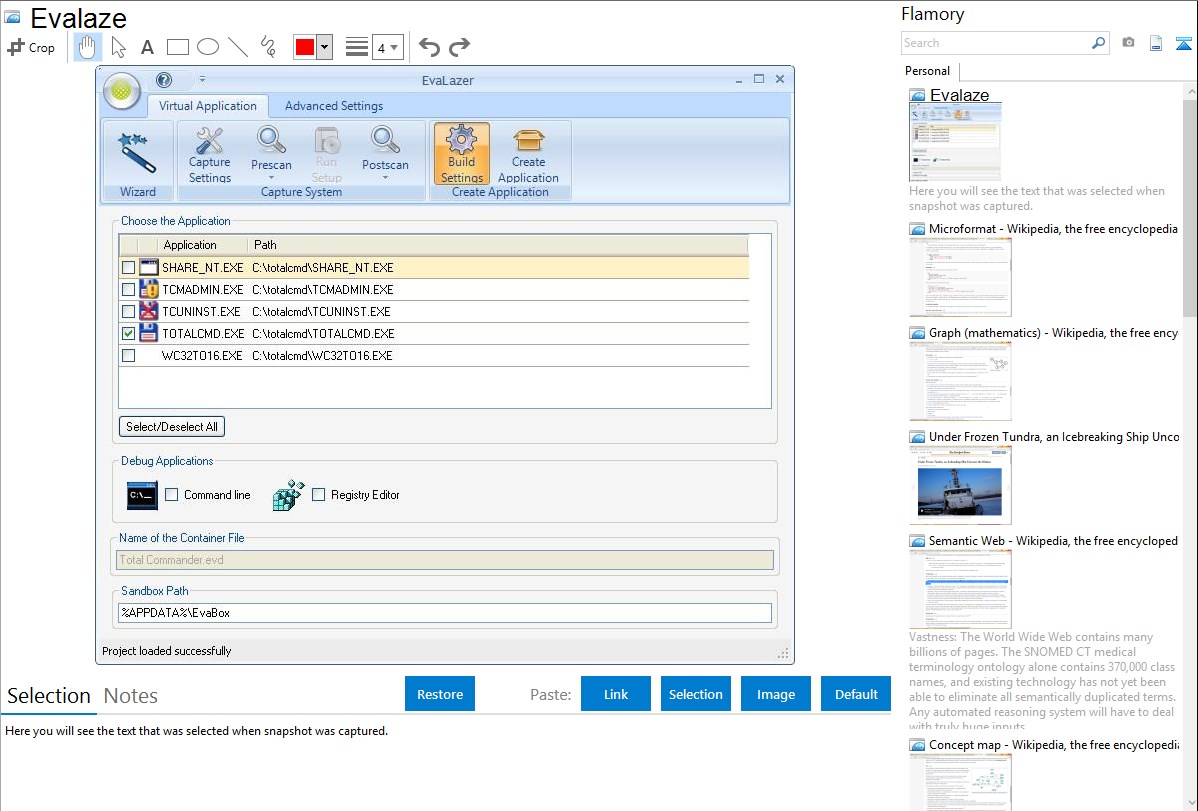
Task: Click the paste Link button
Action: pyautogui.click(x=616, y=694)
